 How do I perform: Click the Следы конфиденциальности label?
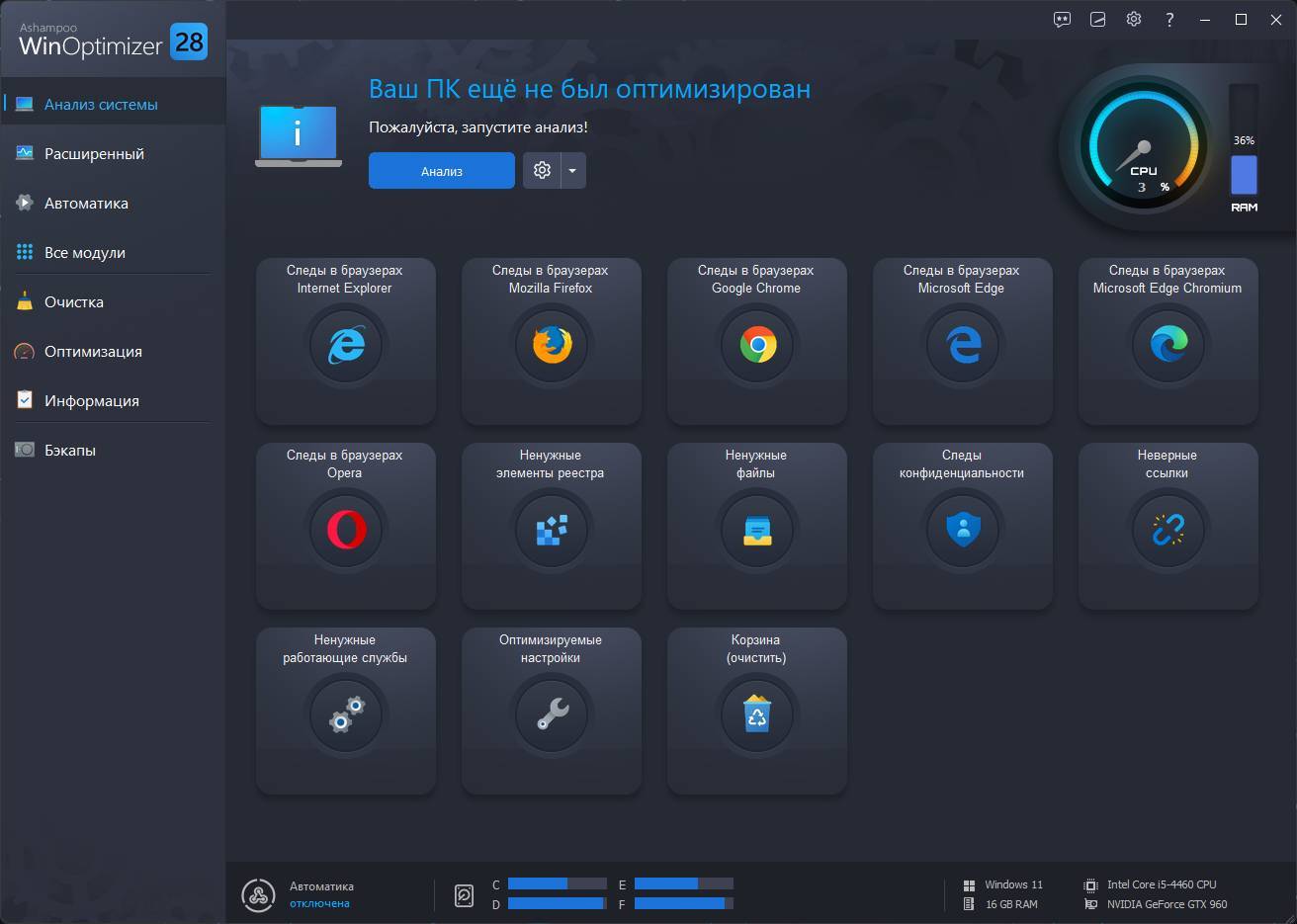tap(962, 464)
